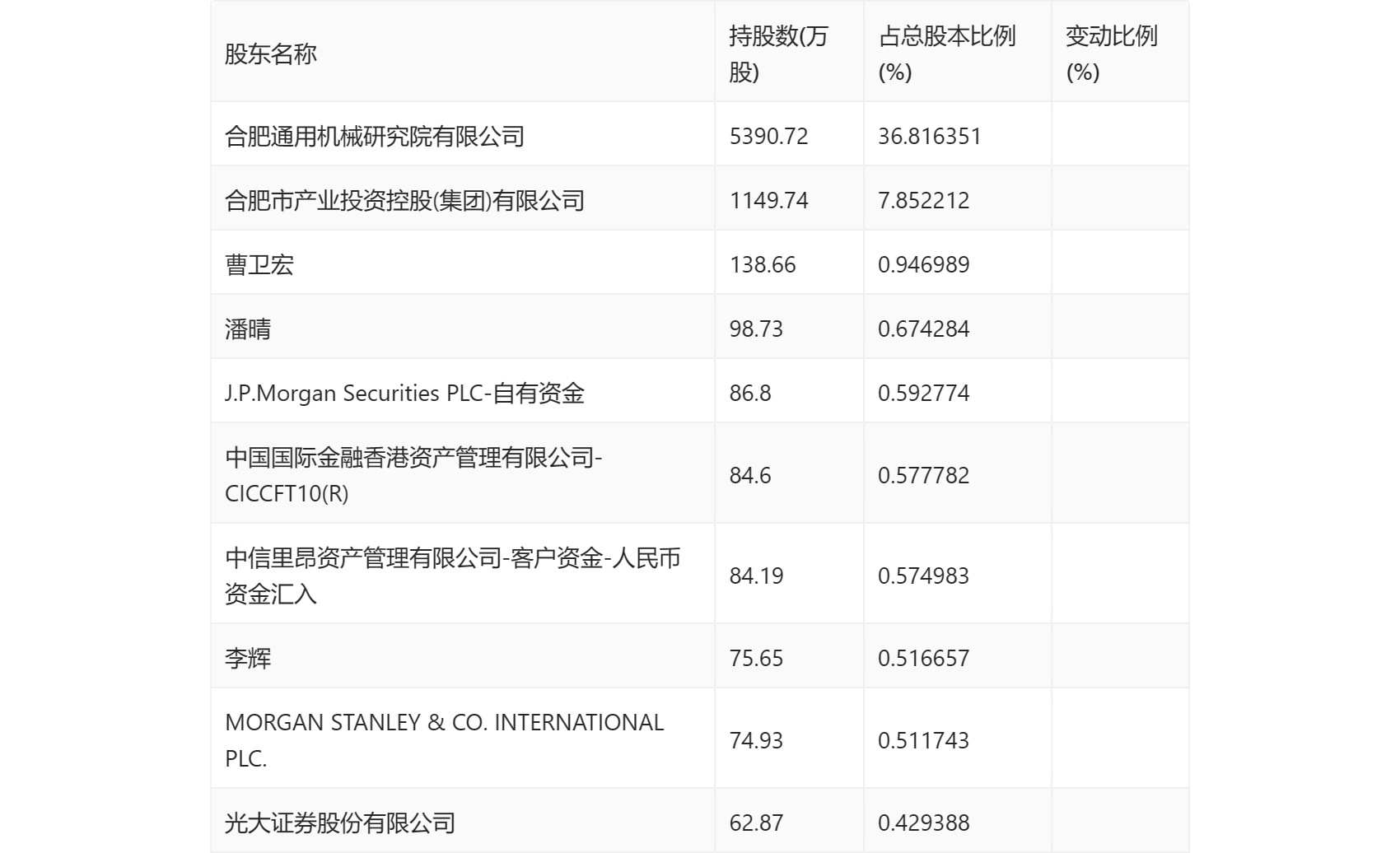Select the percentage 36.816351
The image size is (1400, 853).
930,136
